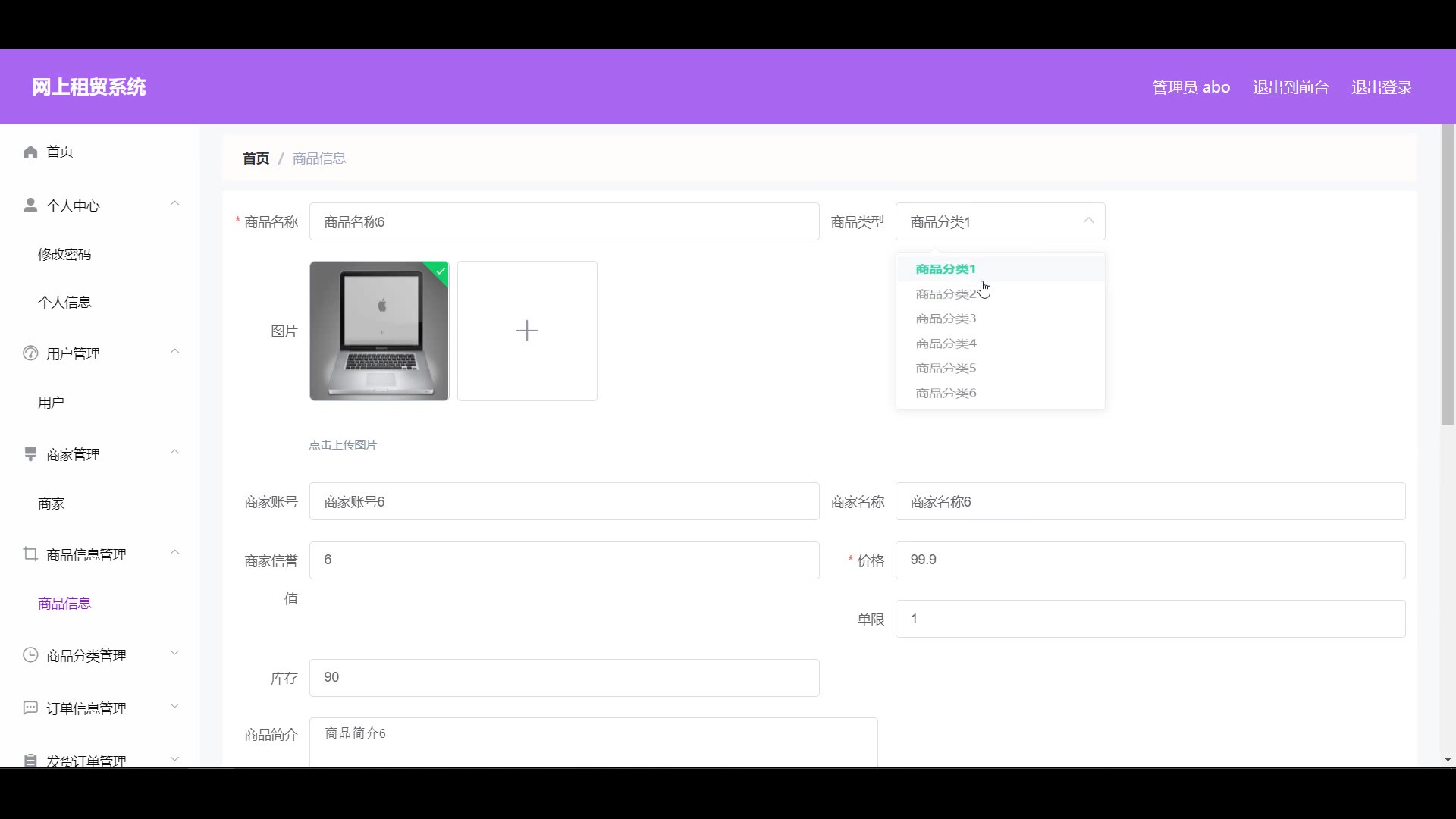Choose 商品分类3 in the dropdown
Image resolution: width=1456 pixels, height=819 pixels.
1000,318
